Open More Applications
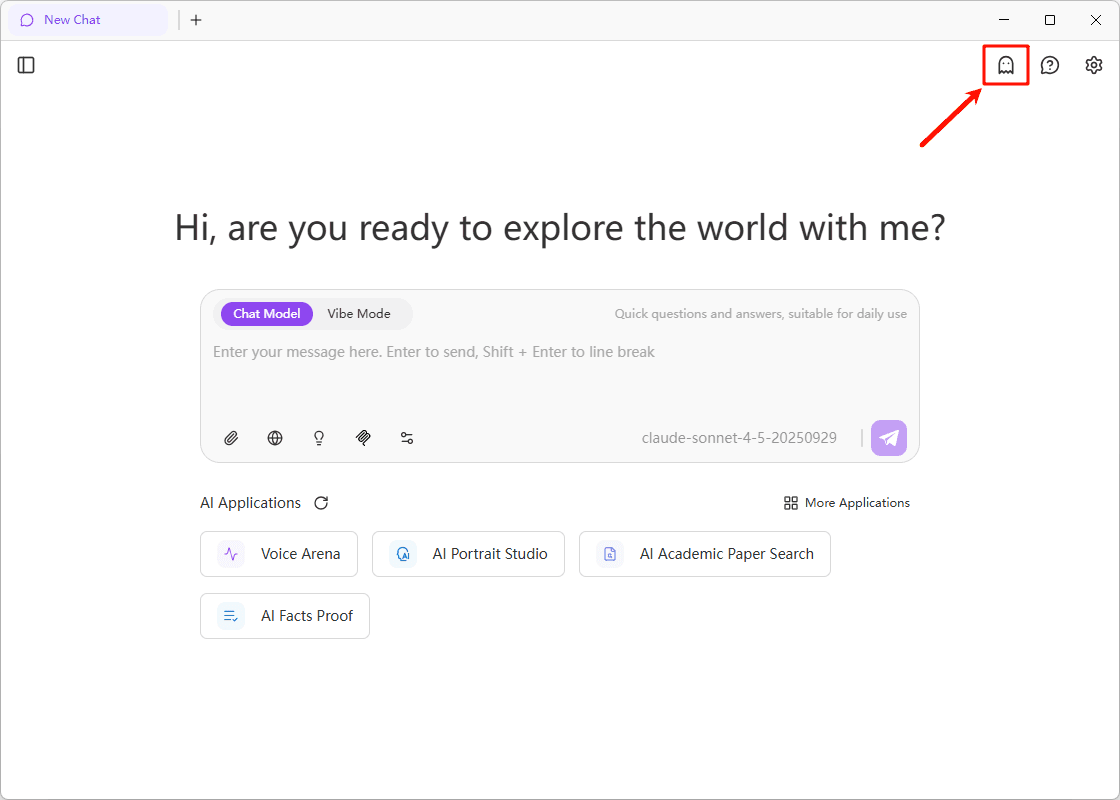This screenshot has height=800, width=1120. (x=847, y=503)
